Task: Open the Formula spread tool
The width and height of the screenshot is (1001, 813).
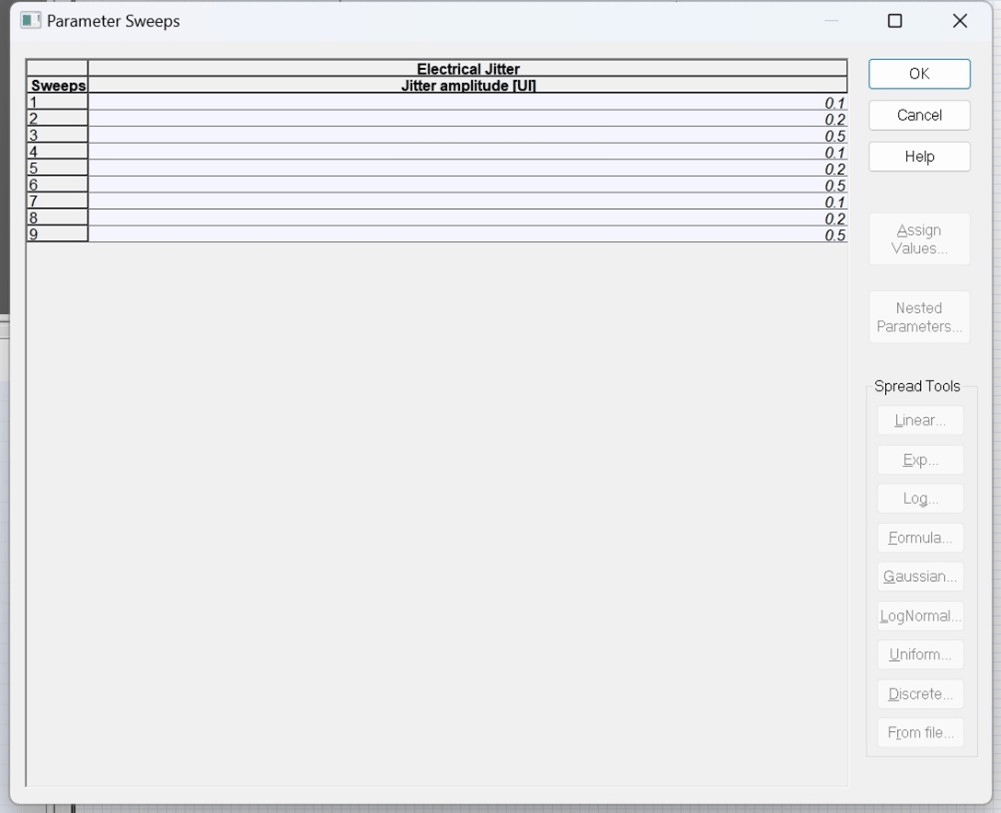Action: point(920,538)
